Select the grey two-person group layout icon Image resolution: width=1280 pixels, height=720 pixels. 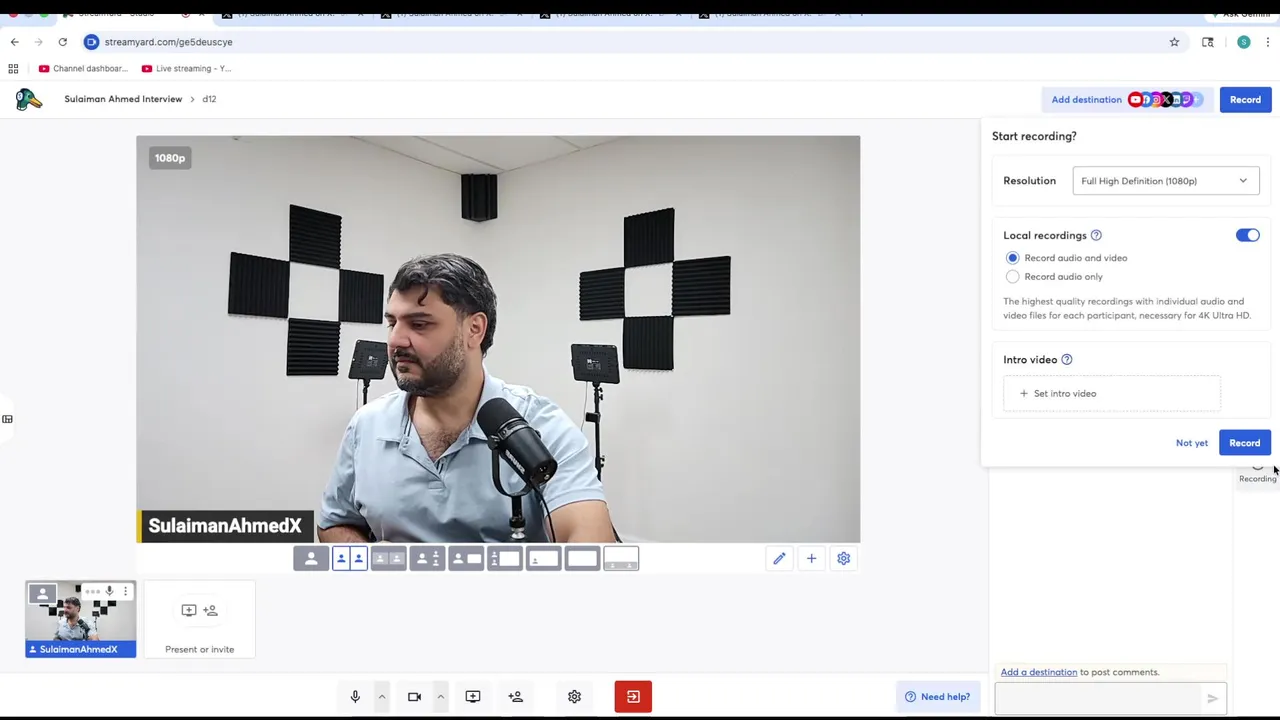click(x=388, y=559)
